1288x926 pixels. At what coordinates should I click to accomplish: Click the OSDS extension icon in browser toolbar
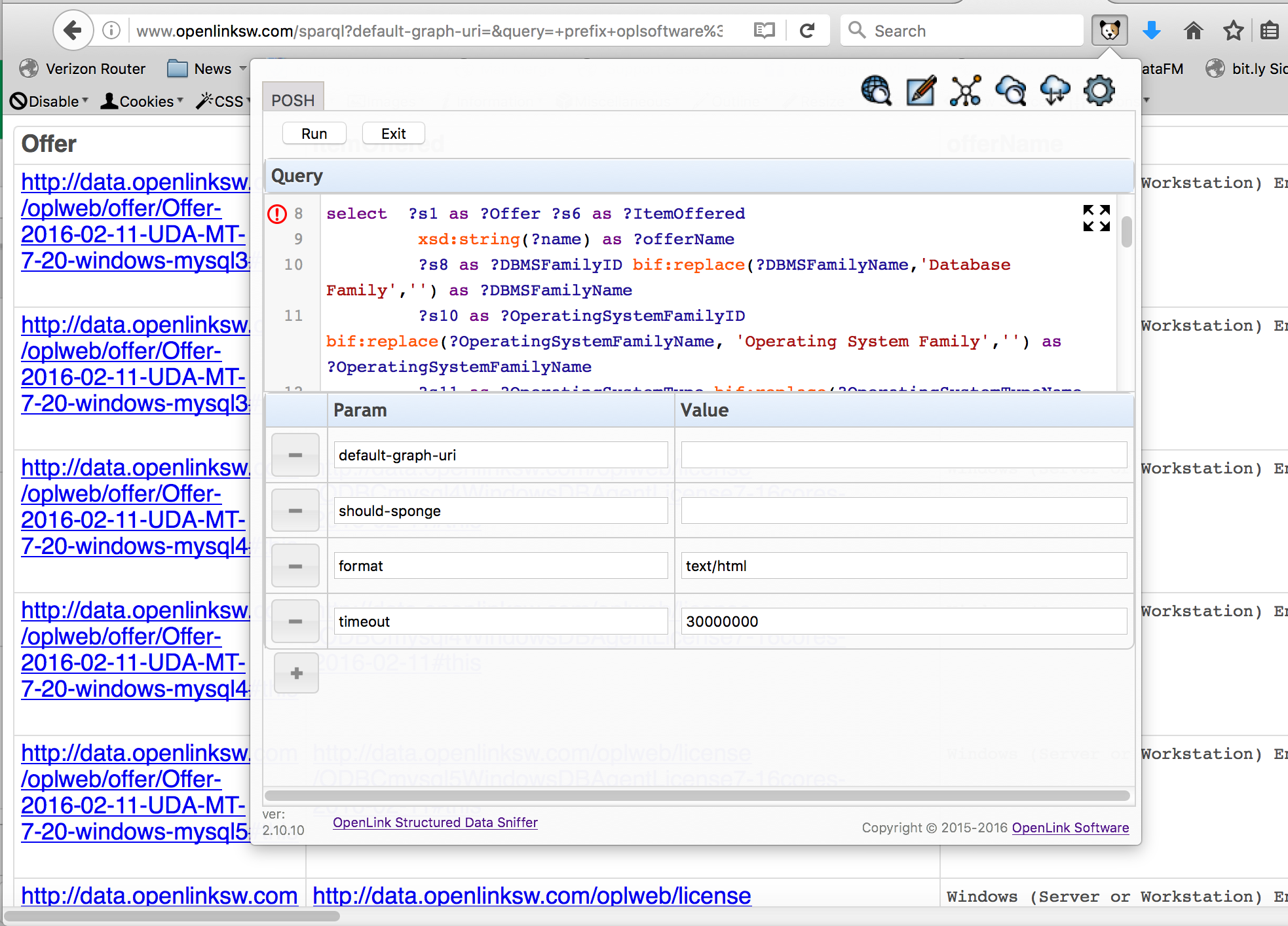tap(1110, 30)
